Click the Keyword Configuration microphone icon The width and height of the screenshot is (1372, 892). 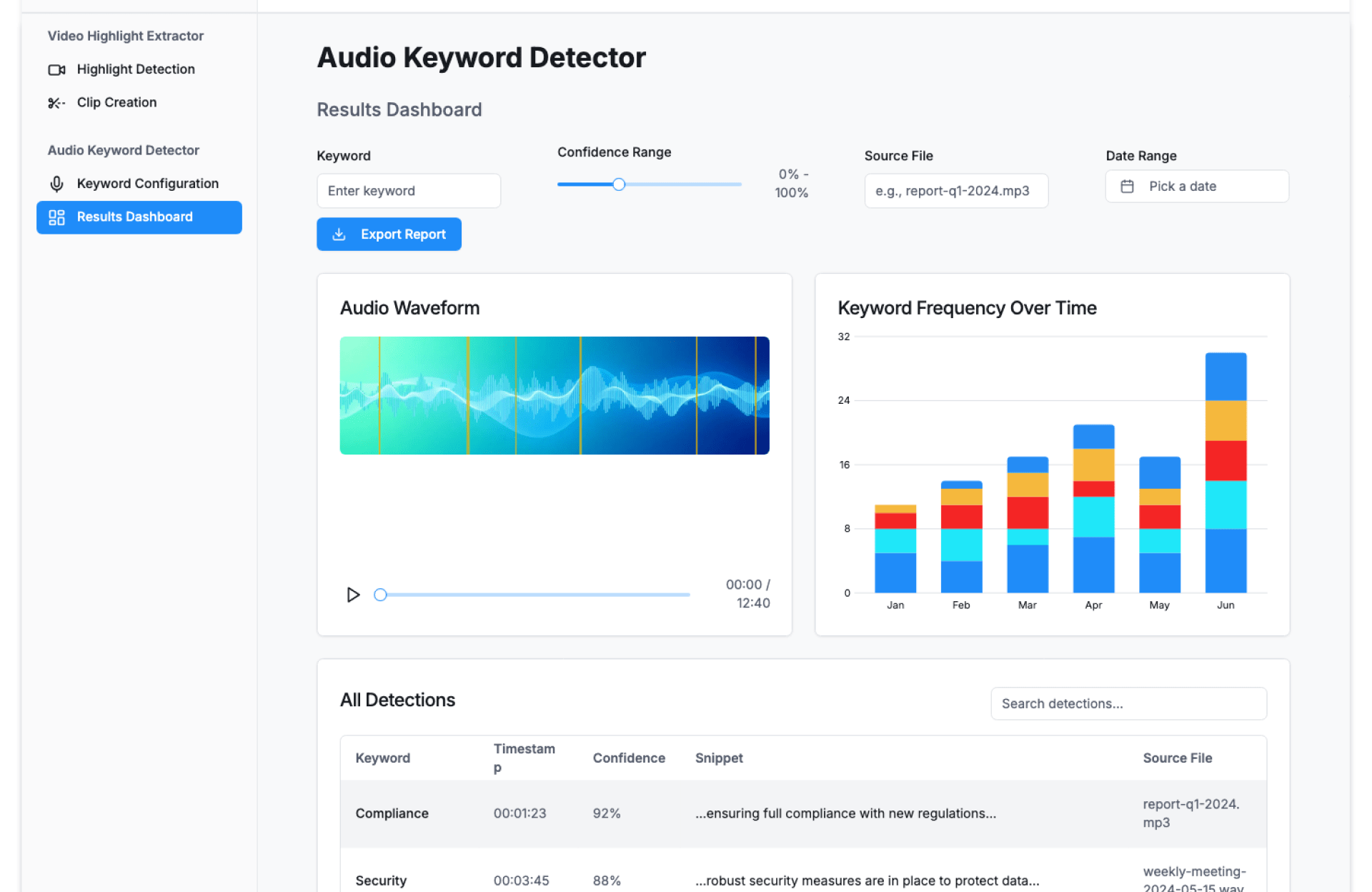click(x=56, y=184)
